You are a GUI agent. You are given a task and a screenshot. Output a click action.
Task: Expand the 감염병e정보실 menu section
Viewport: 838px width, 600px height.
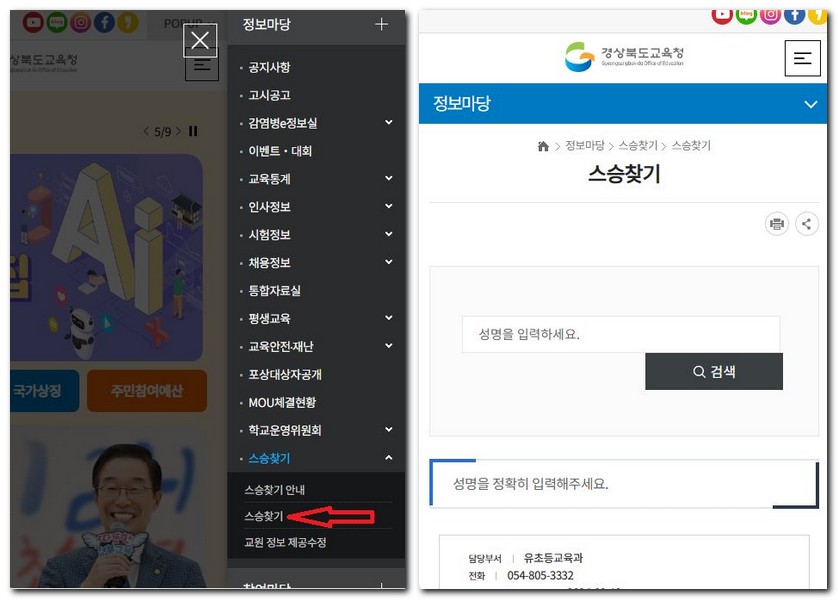point(390,122)
